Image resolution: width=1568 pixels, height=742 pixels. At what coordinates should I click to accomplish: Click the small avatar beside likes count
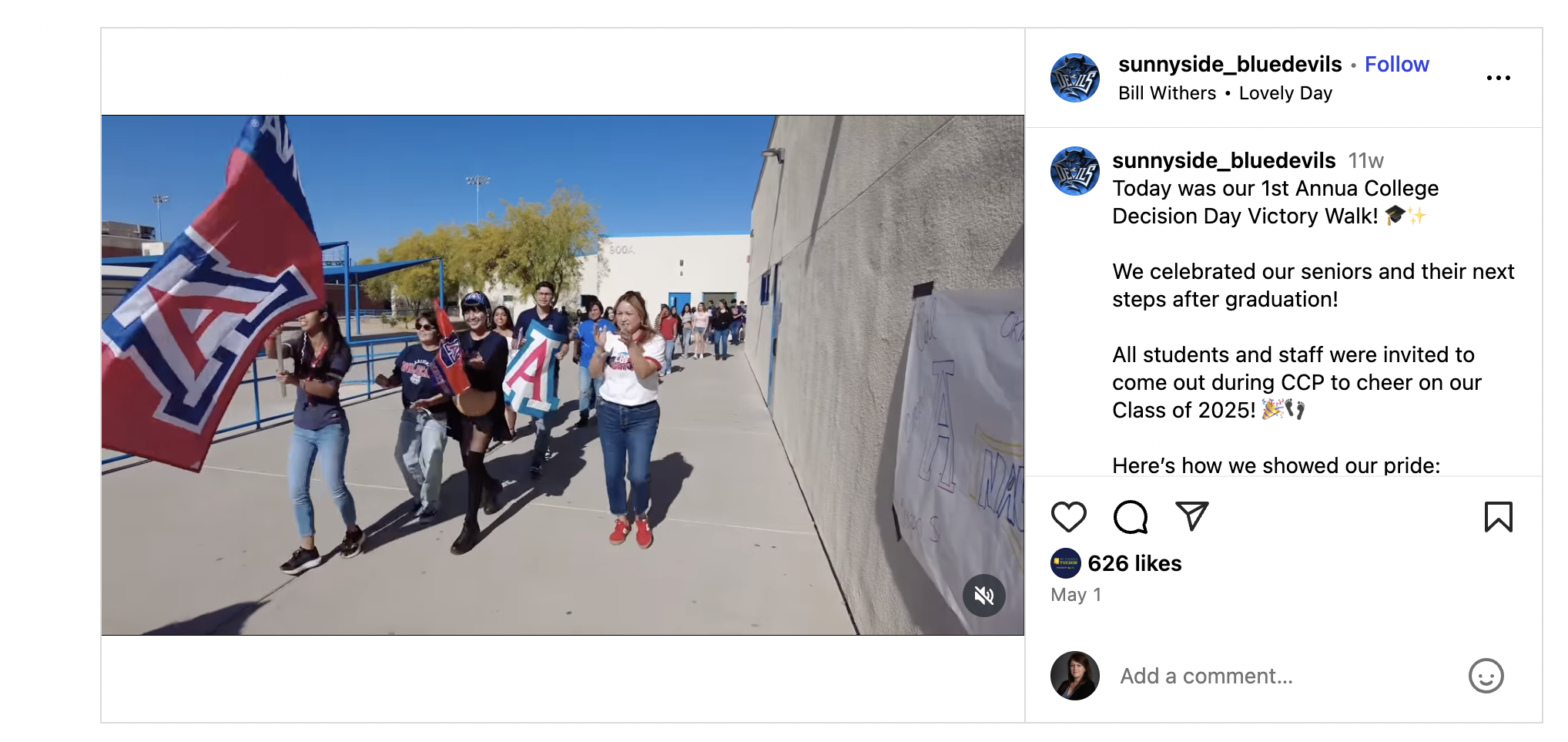[1066, 563]
